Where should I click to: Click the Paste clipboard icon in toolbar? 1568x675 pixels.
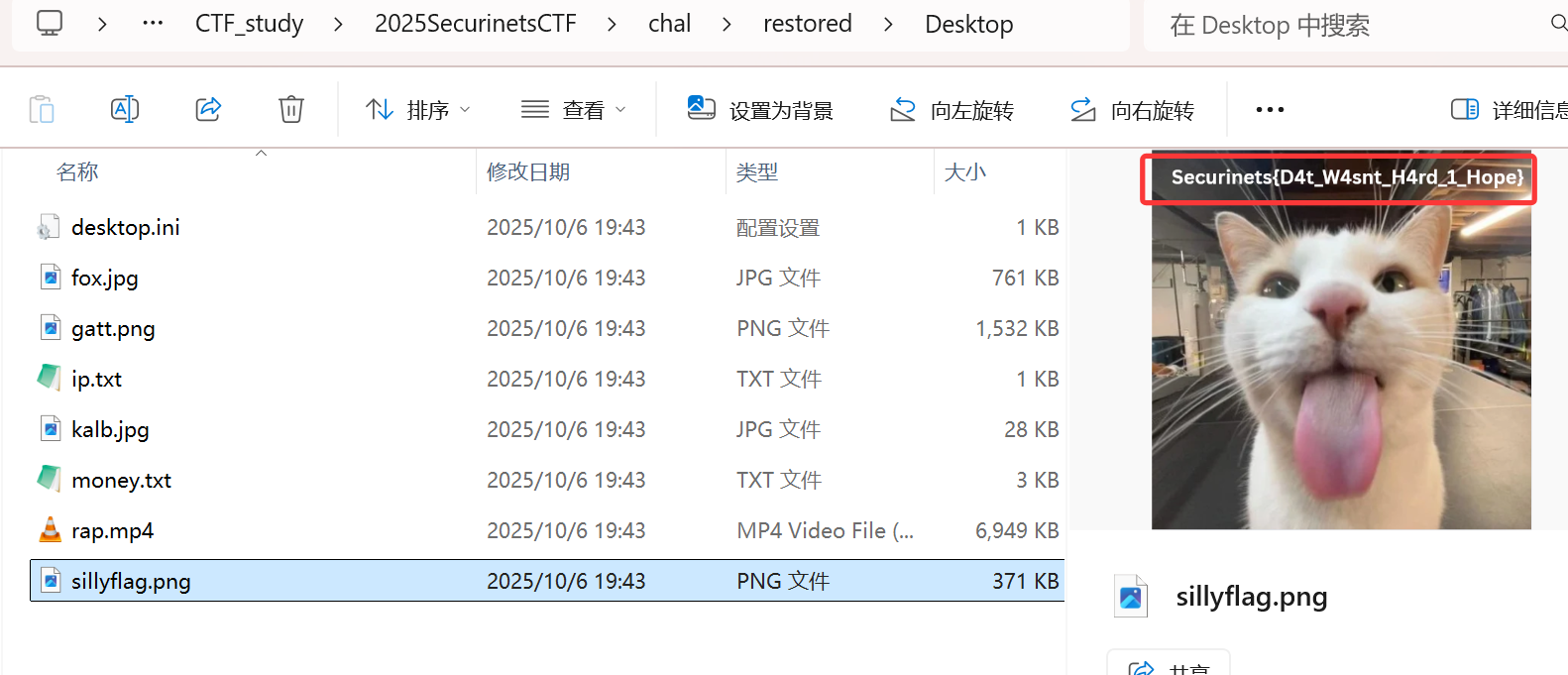42,109
